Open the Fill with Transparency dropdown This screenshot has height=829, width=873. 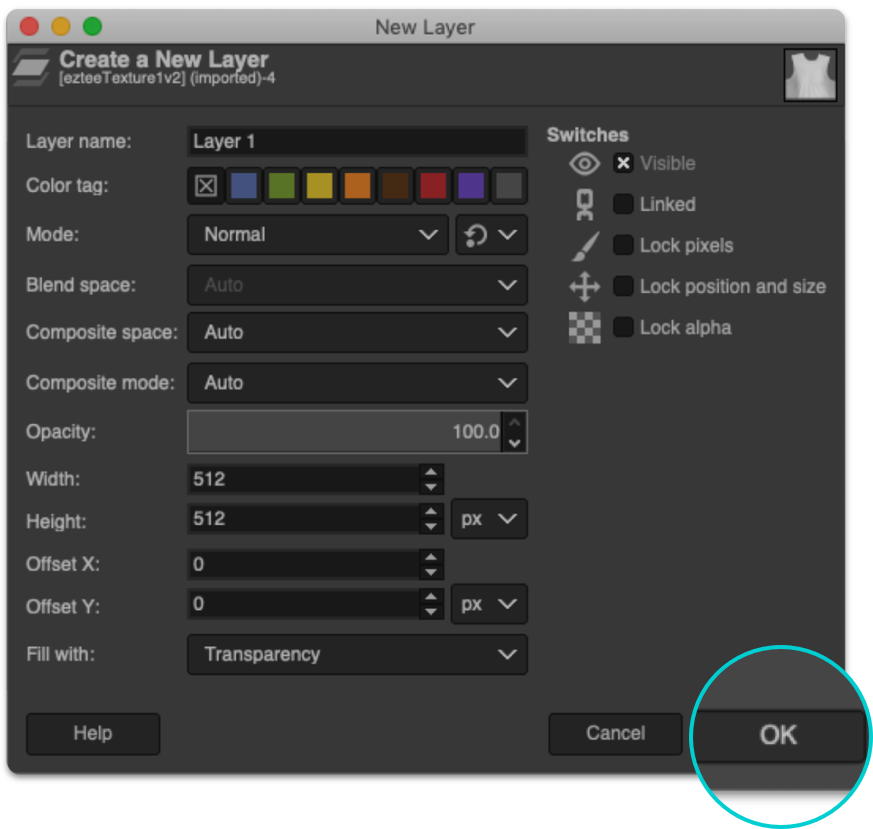pos(357,654)
